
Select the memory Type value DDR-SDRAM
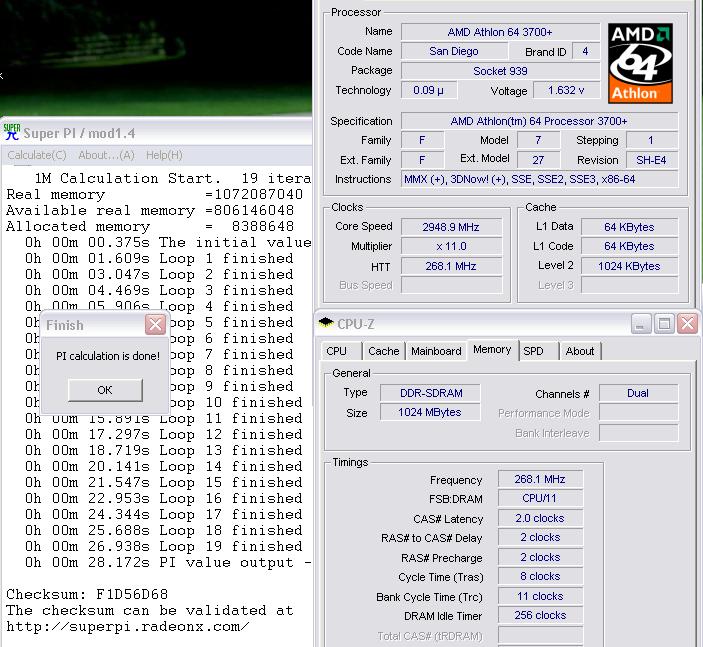(430, 393)
